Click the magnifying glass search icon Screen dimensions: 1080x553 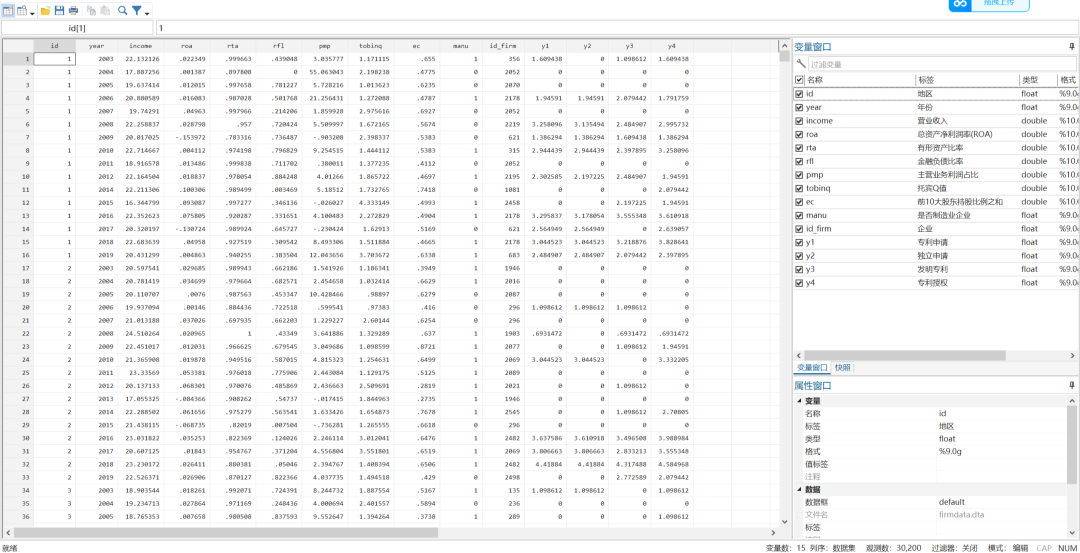pos(122,10)
